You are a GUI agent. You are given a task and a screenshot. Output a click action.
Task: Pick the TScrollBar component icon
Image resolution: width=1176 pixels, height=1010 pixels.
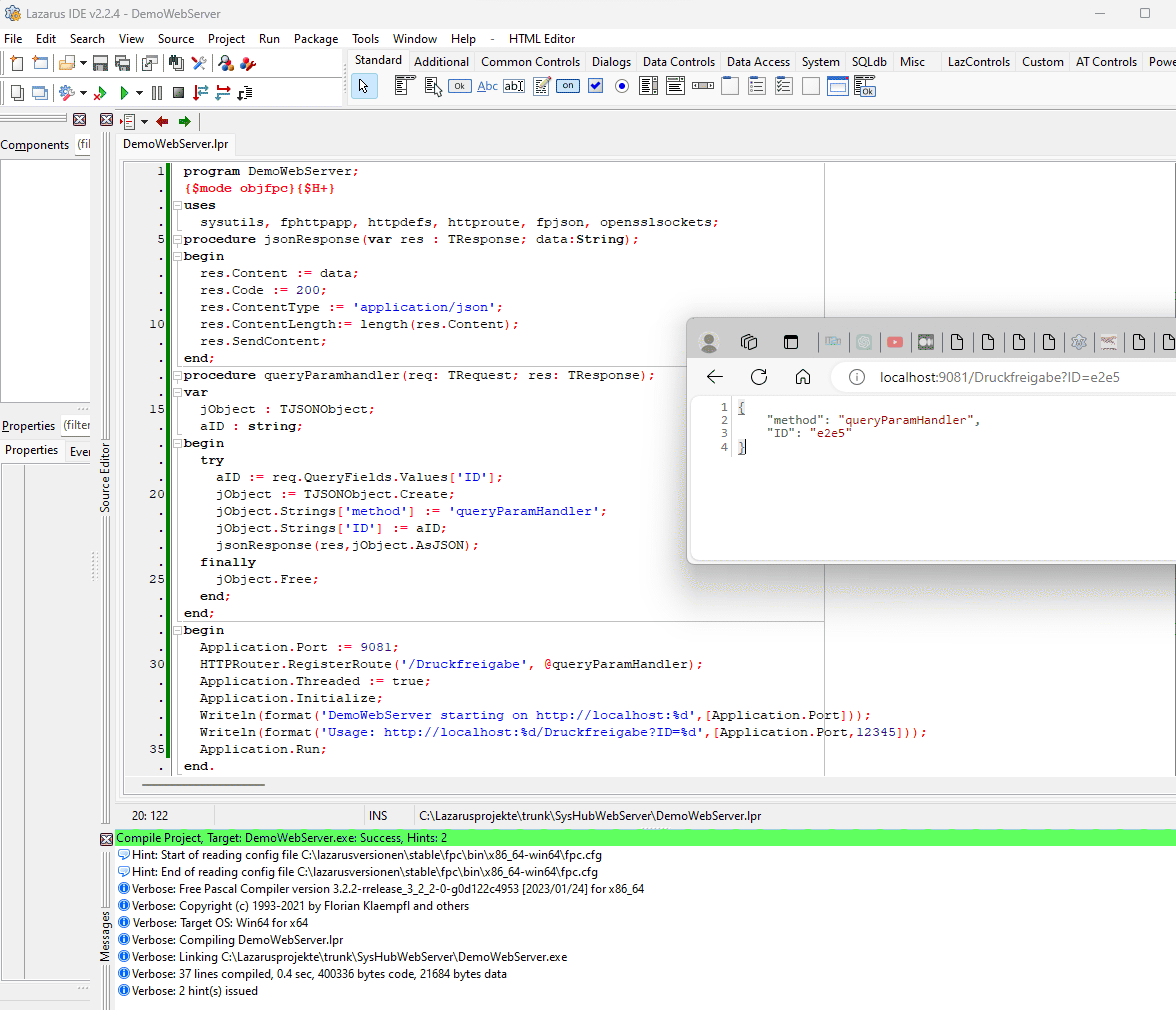(x=703, y=86)
